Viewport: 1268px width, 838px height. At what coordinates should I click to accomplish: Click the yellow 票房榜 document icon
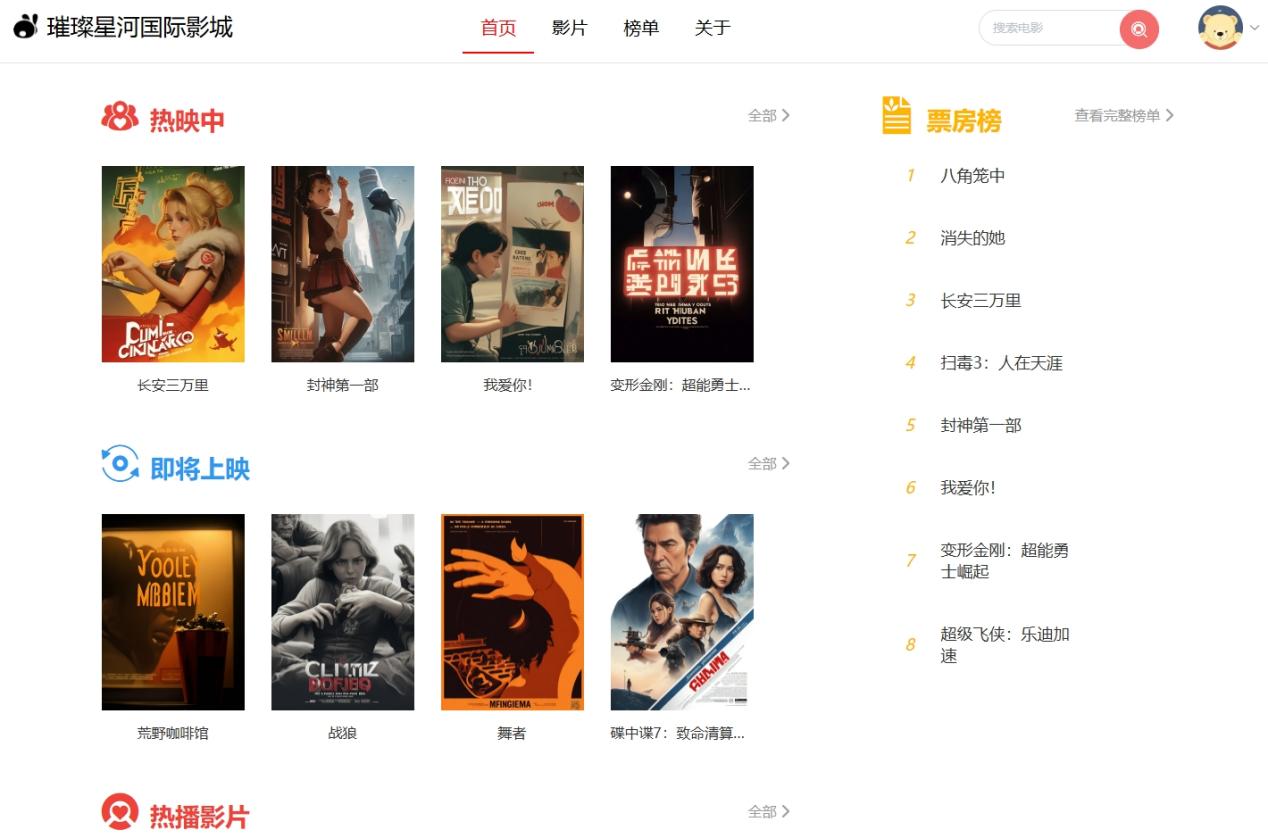tap(896, 115)
